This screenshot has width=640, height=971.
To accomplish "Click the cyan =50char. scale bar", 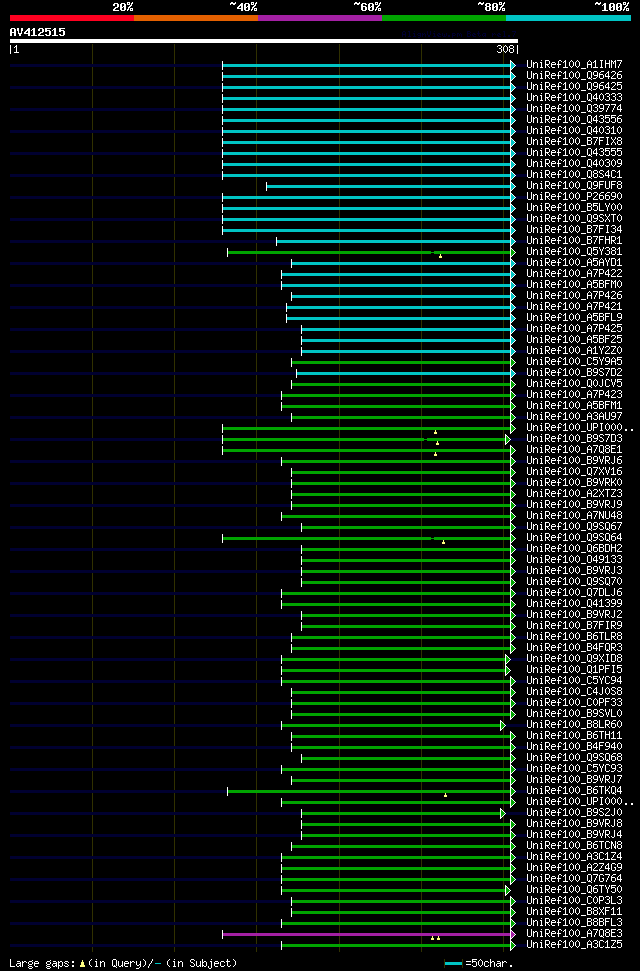I will [x=454, y=964].
